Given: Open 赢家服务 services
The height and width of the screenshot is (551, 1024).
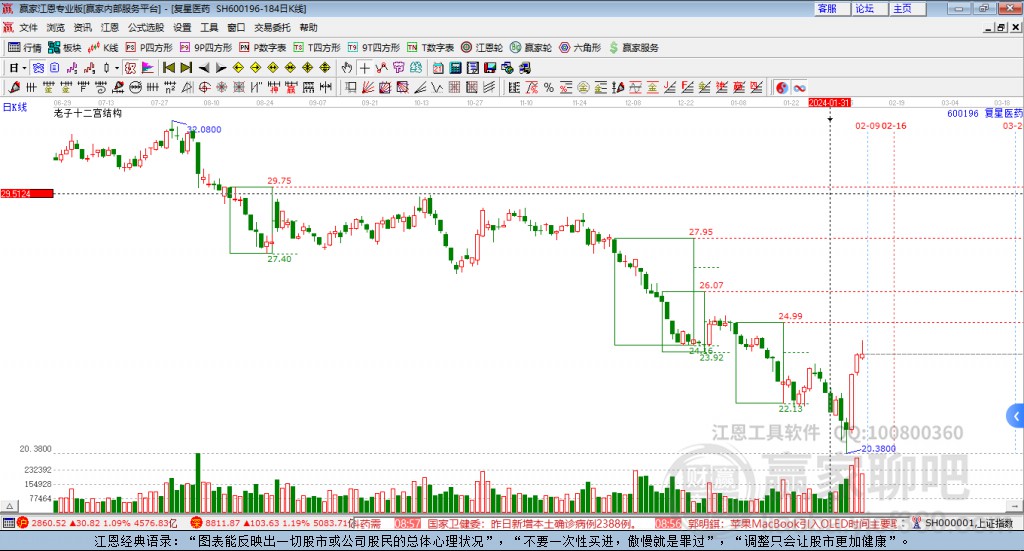Looking at the screenshot, I should point(633,48).
